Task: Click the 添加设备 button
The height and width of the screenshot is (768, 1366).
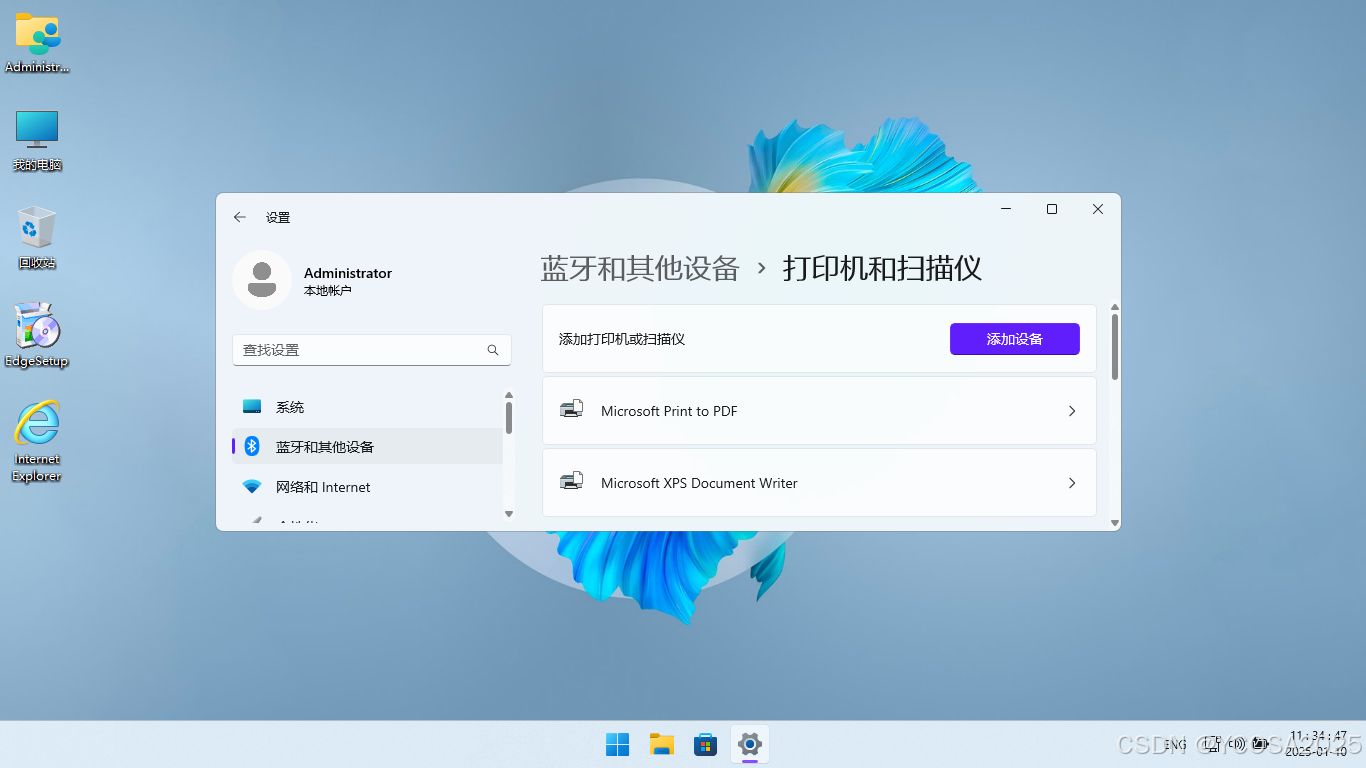Action: (1014, 339)
